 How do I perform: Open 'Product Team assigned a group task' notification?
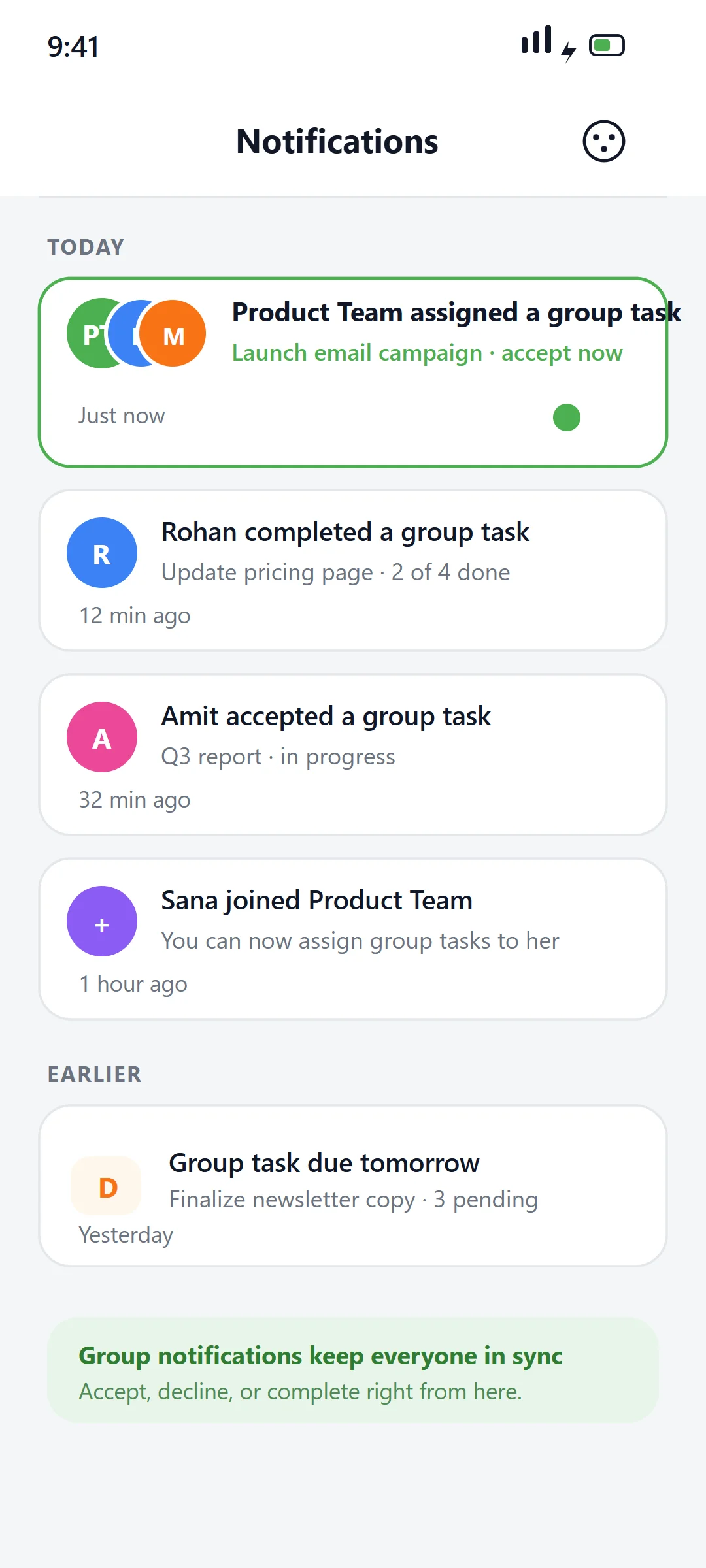353,372
